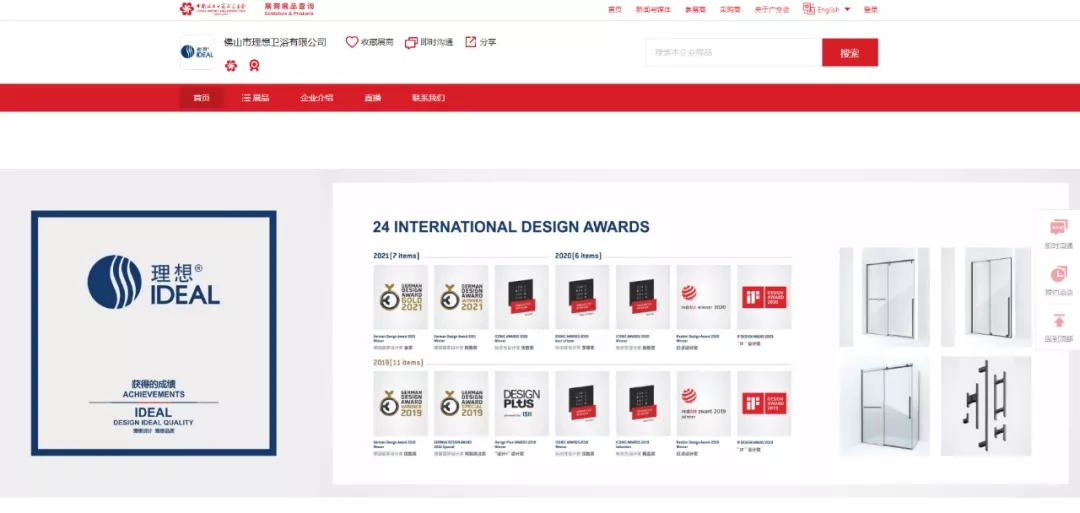The width and height of the screenshot is (1080, 513).
Task: Open 采购商 buyers menu item
Action: (x=730, y=10)
